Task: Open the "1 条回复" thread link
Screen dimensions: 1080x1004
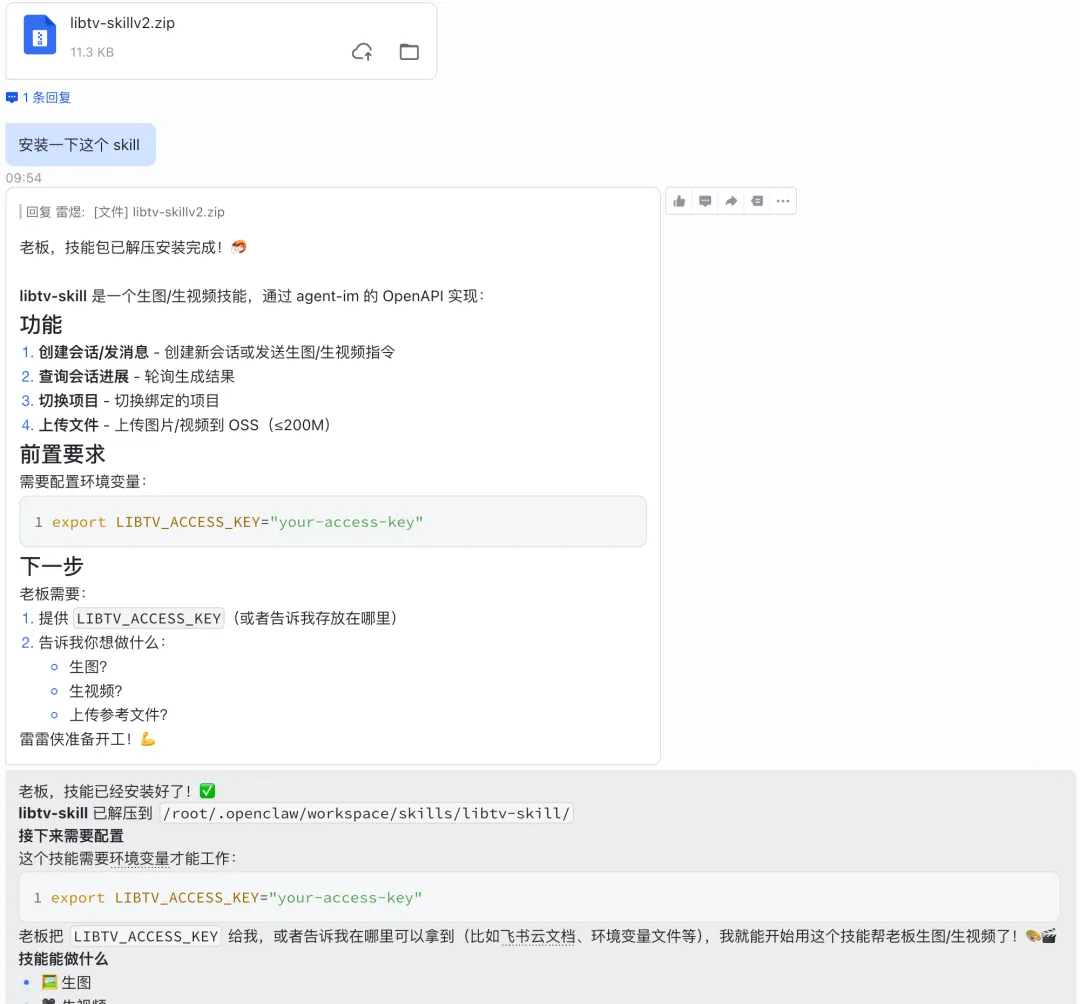Action: [46, 97]
